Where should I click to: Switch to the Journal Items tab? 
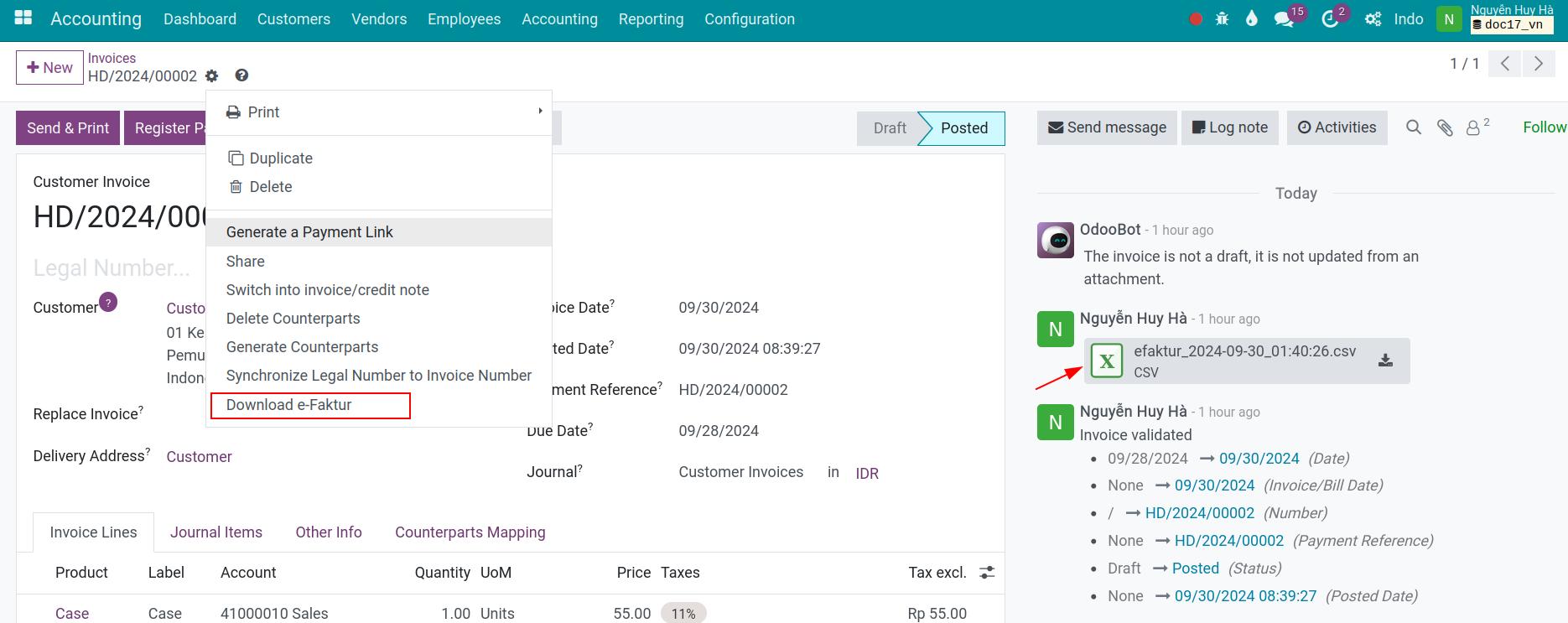click(216, 532)
